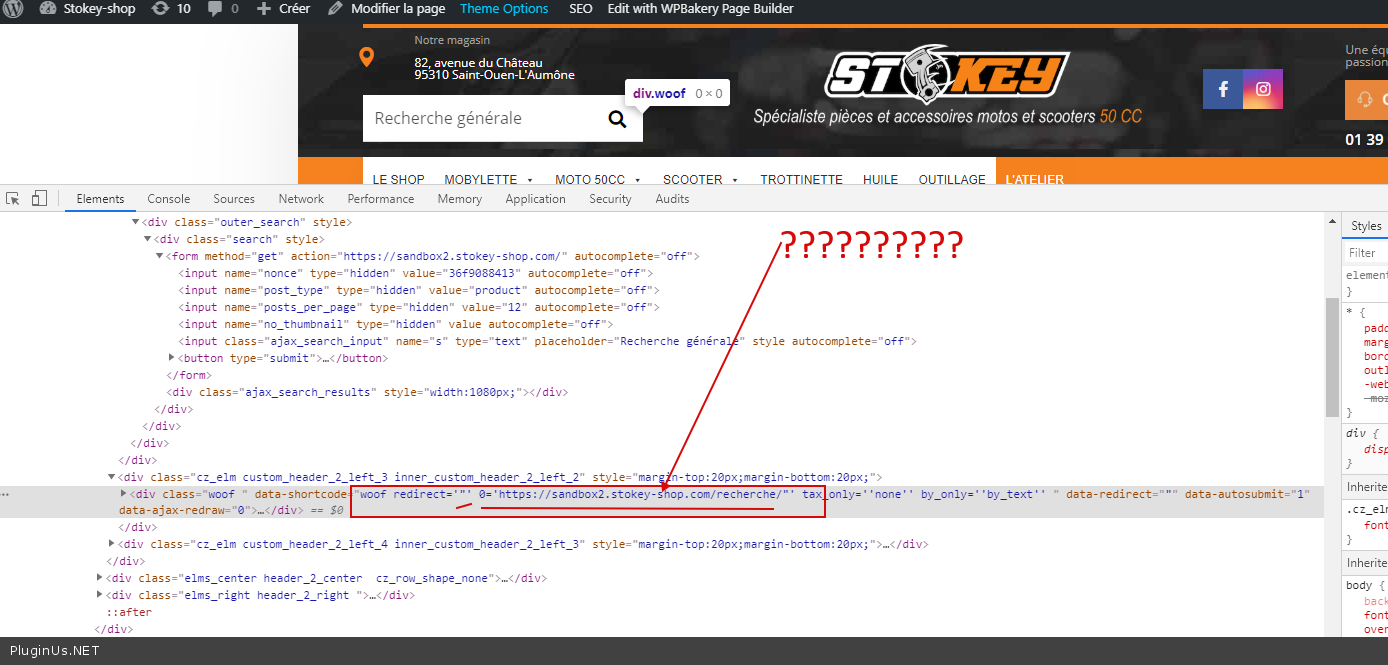The width and height of the screenshot is (1388, 665).
Task: Open the updates icon showing 10
Action: 170,9
